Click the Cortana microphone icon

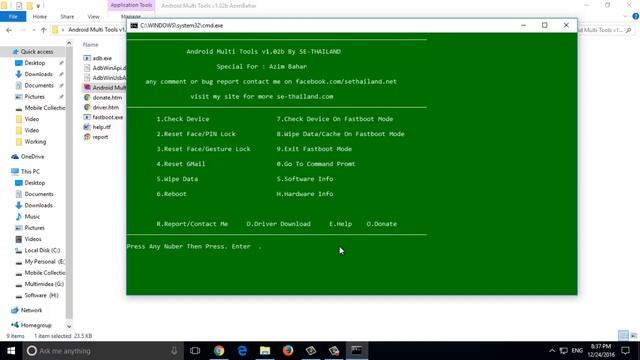click(174, 351)
